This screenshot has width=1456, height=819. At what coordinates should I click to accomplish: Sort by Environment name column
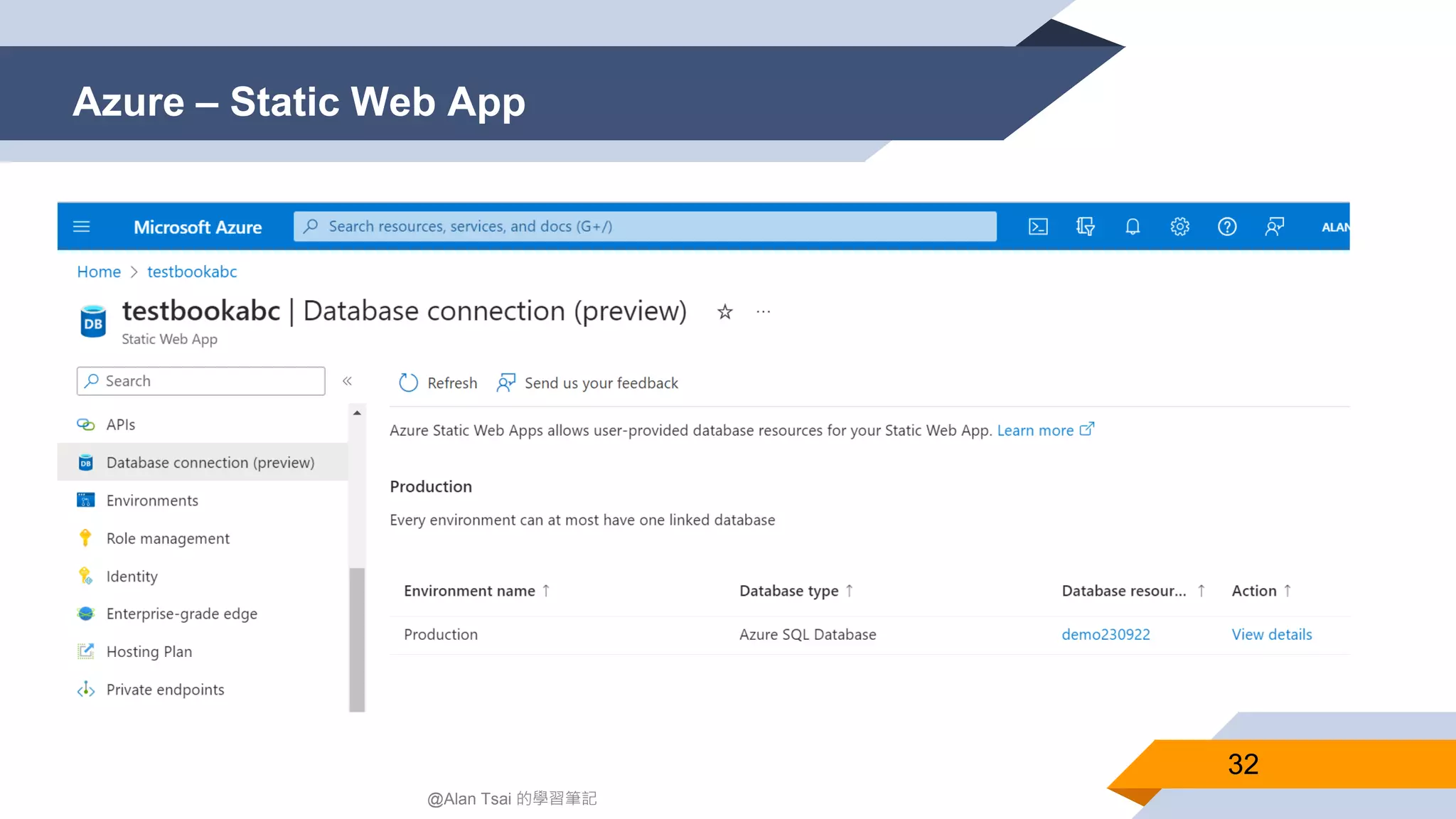tap(476, 591)
